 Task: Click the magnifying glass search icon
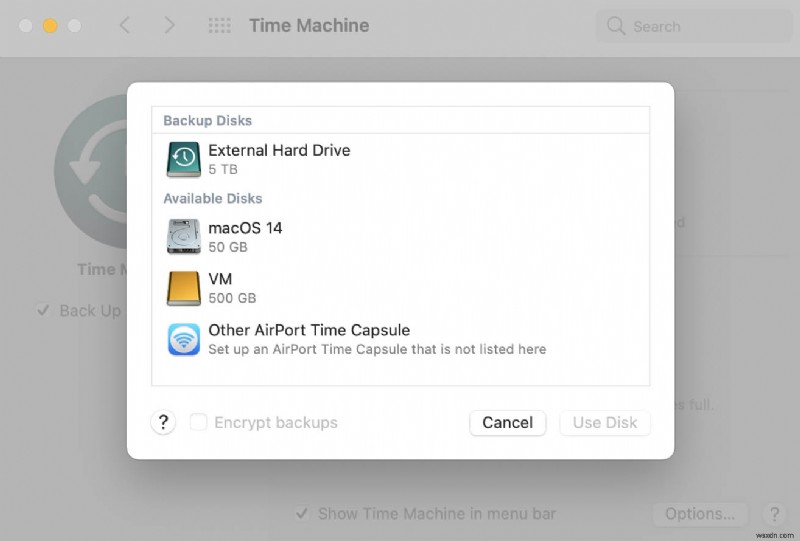[x=616, y=26]
